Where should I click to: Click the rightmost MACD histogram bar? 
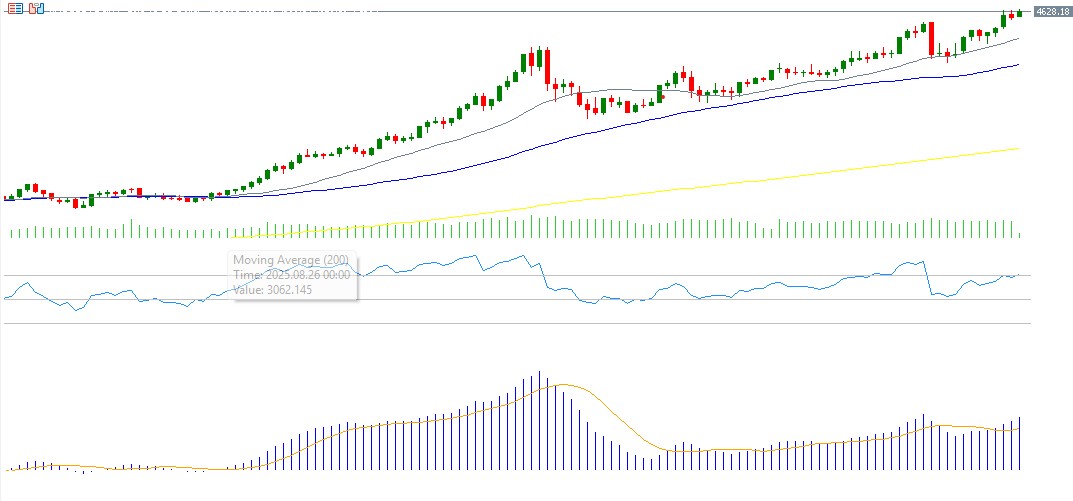click(x=1020, y=444)
